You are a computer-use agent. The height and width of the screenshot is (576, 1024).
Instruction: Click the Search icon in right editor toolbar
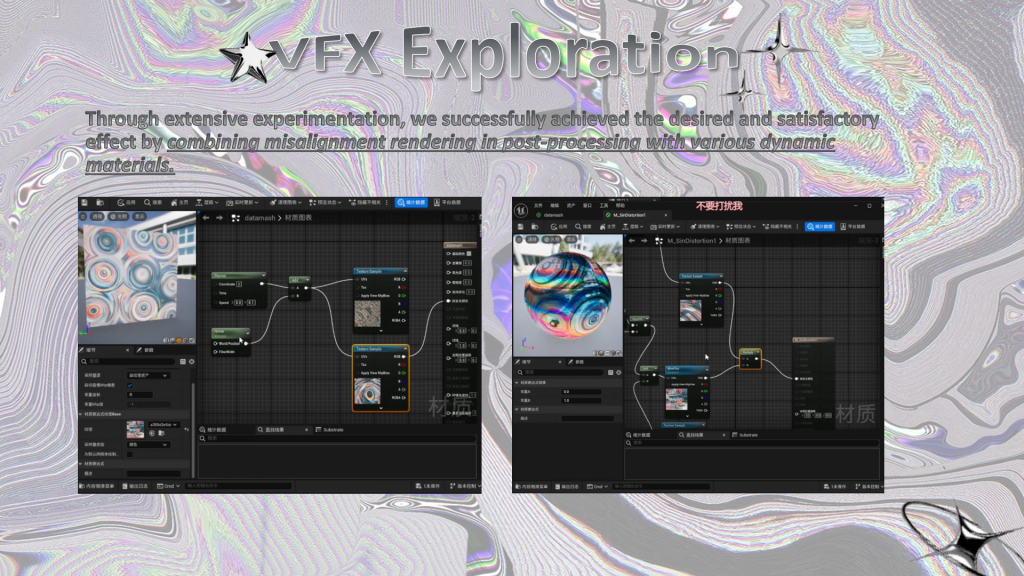click(x=579, y=227)
